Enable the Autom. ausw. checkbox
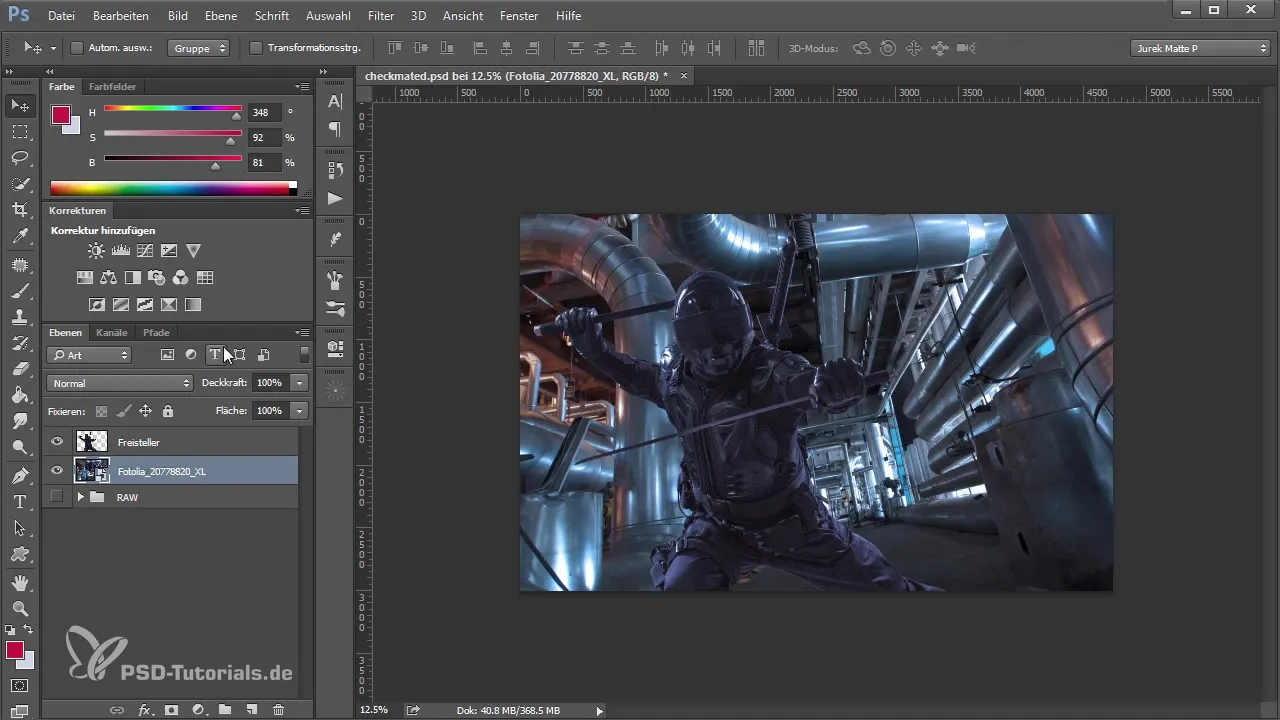This screenshot has height=720, width=1280. pyautogui.click(x=77, y=48)
